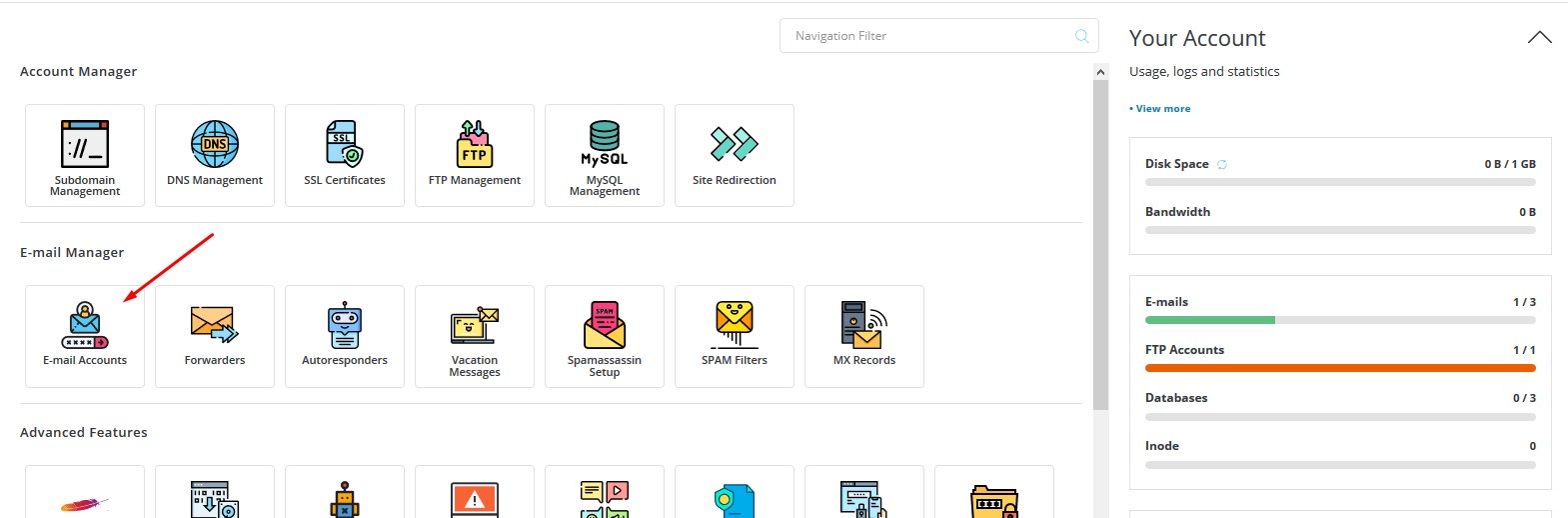This screenshot has height=518, width=1568.
Task: Click the Databases usage bar
Action: point(1340,416)
